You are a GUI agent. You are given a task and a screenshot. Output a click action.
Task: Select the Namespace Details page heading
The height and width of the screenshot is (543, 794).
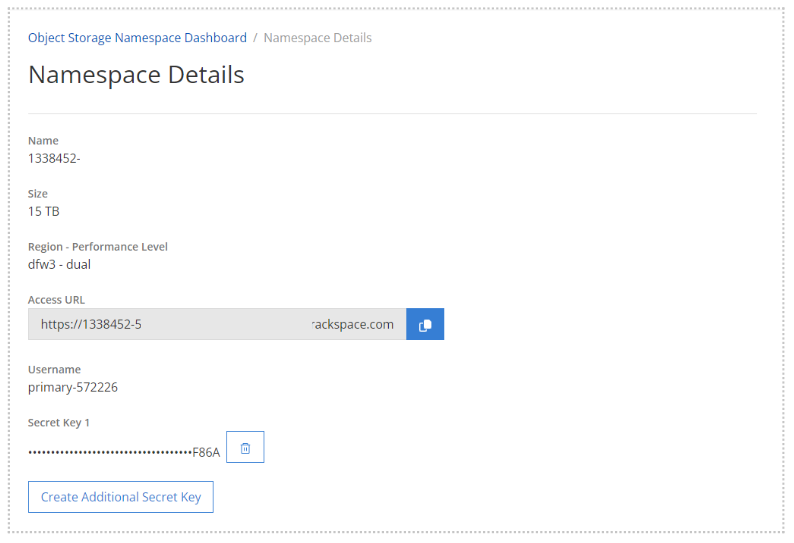click(136, 74)
